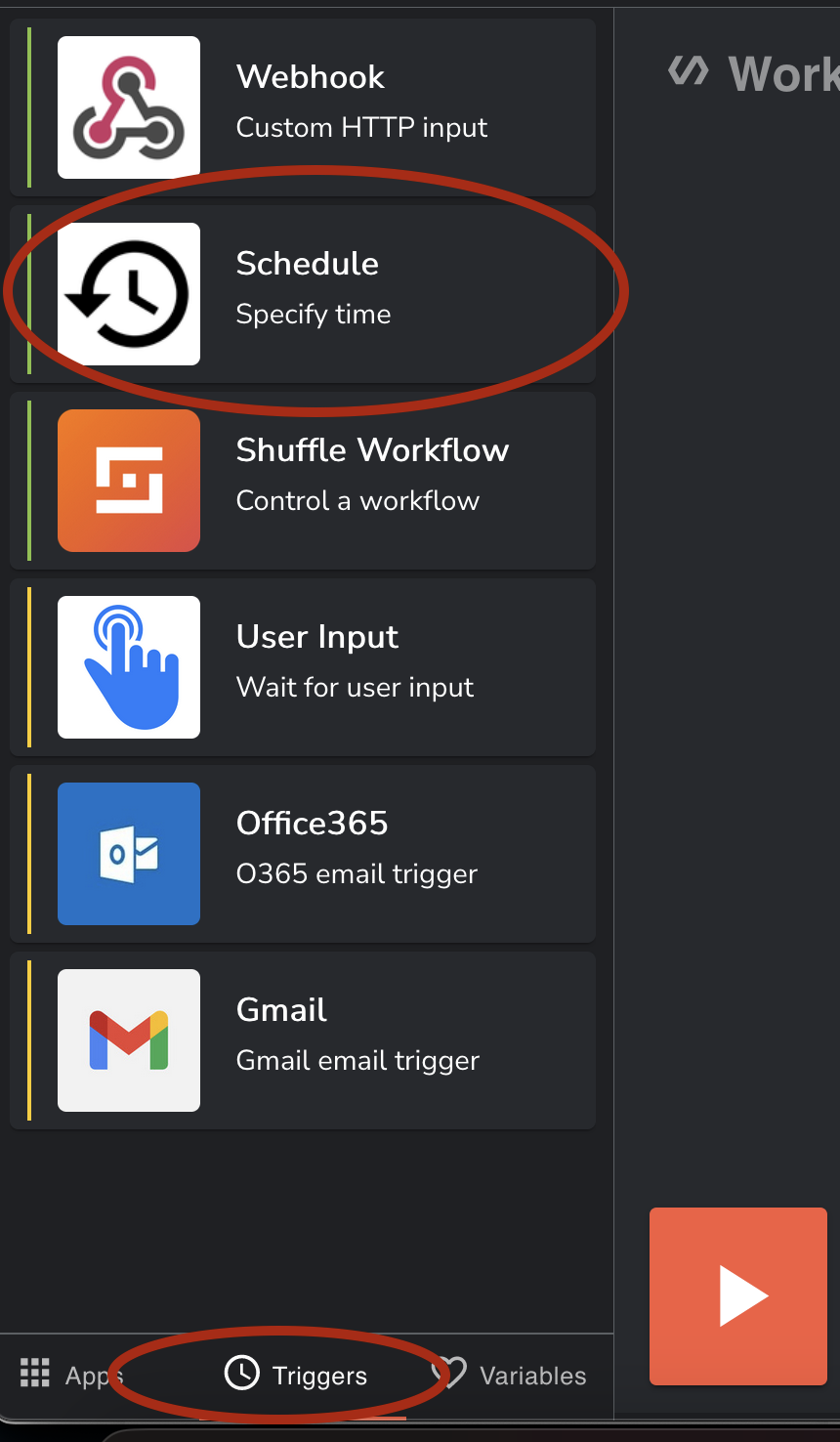Click the clock icon beside Triggers
The image size is (840, 1442).
pyautogui.click(x=241, y=1373)
